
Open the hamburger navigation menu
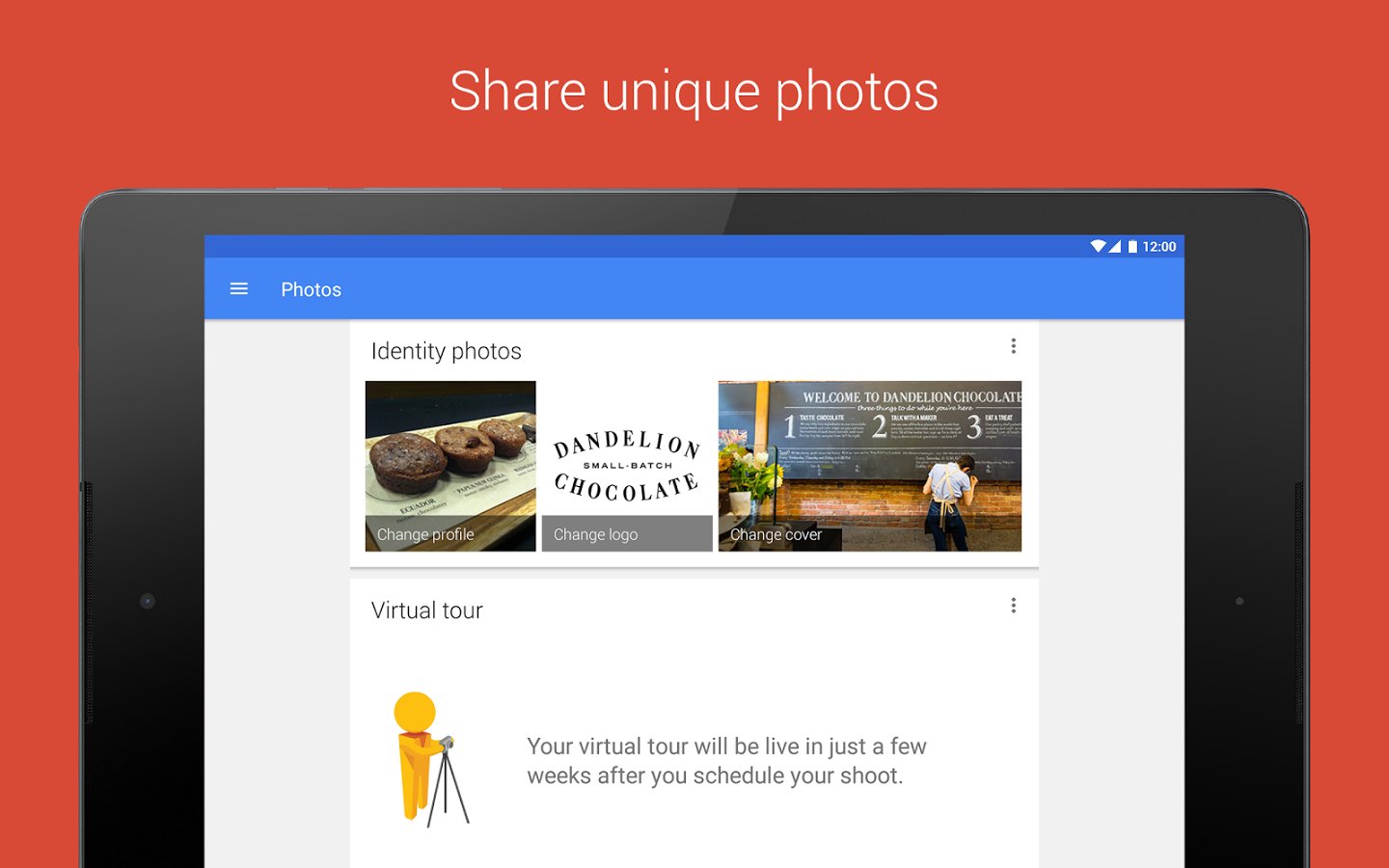(x=239, y=289)
